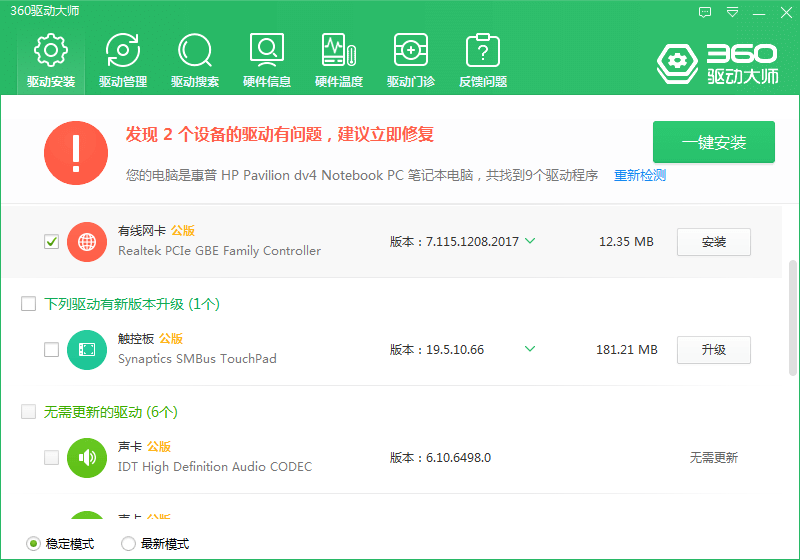Click the feedback message icon in title bar
The width and height of the screenshot is (800, 560).
click(x=705, y=12)
